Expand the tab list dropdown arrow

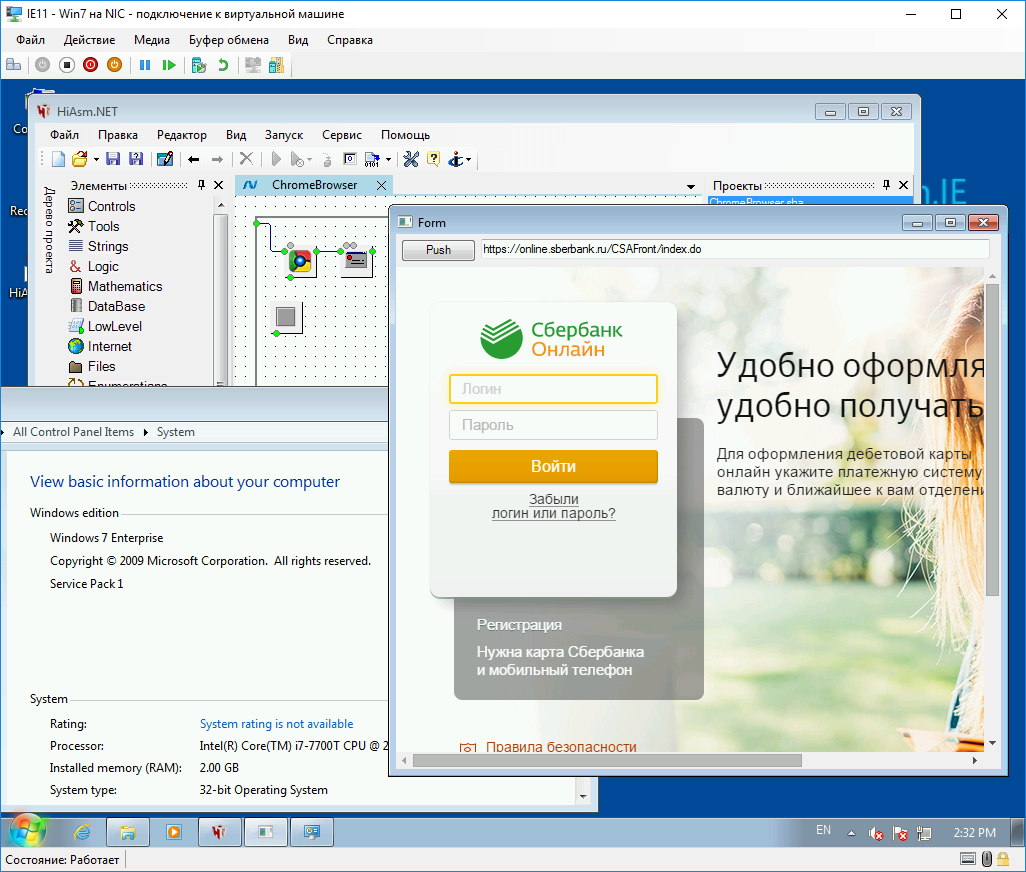coord(690,187)
